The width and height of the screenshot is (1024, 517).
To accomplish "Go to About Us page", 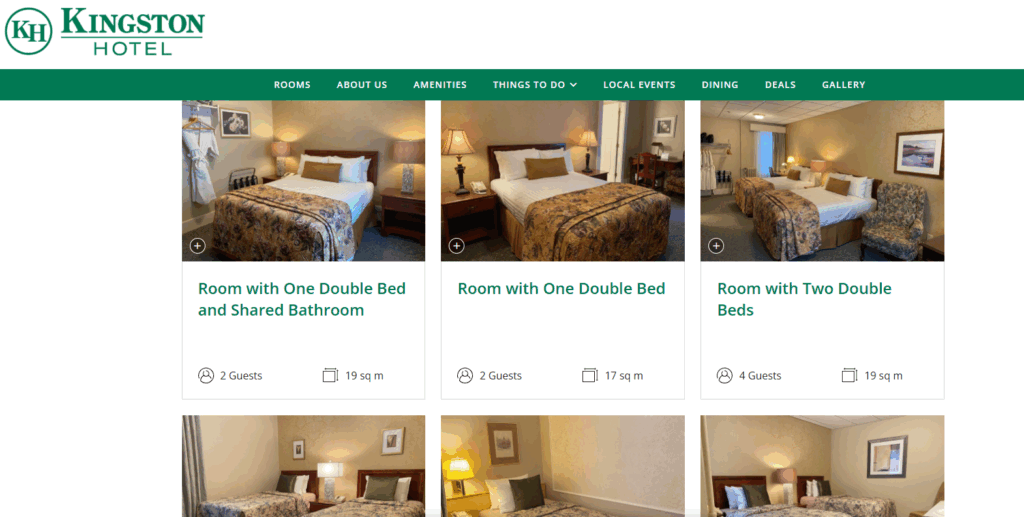I will pos(362,85).
